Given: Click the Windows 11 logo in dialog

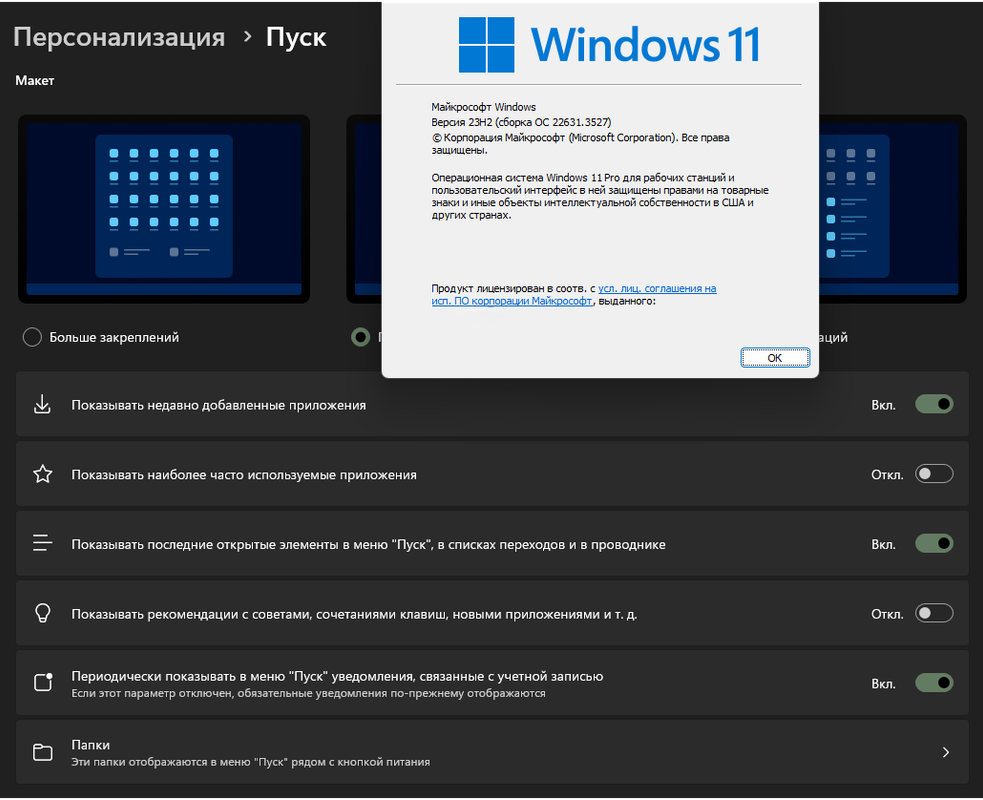Looking at the screenshot, I should point(609,45).
